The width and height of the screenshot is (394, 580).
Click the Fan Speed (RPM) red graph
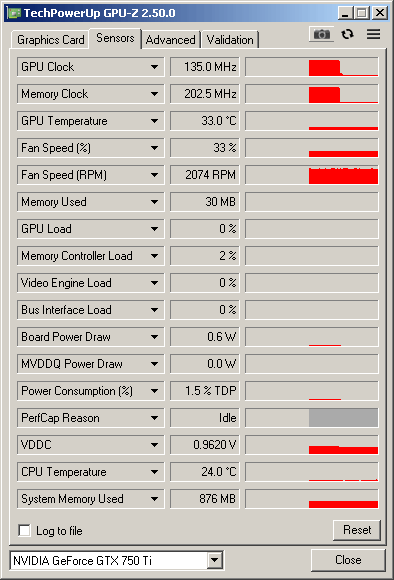point(343,176)
